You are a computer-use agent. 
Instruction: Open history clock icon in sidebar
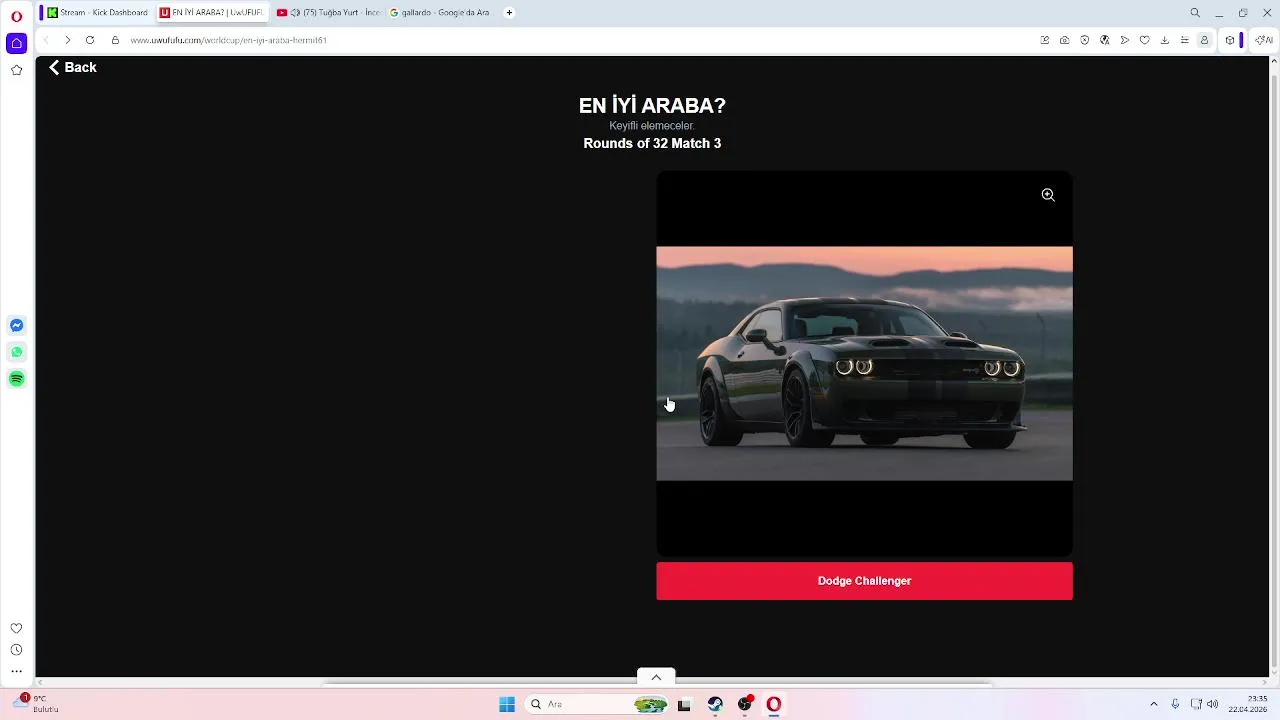[16, 650]
